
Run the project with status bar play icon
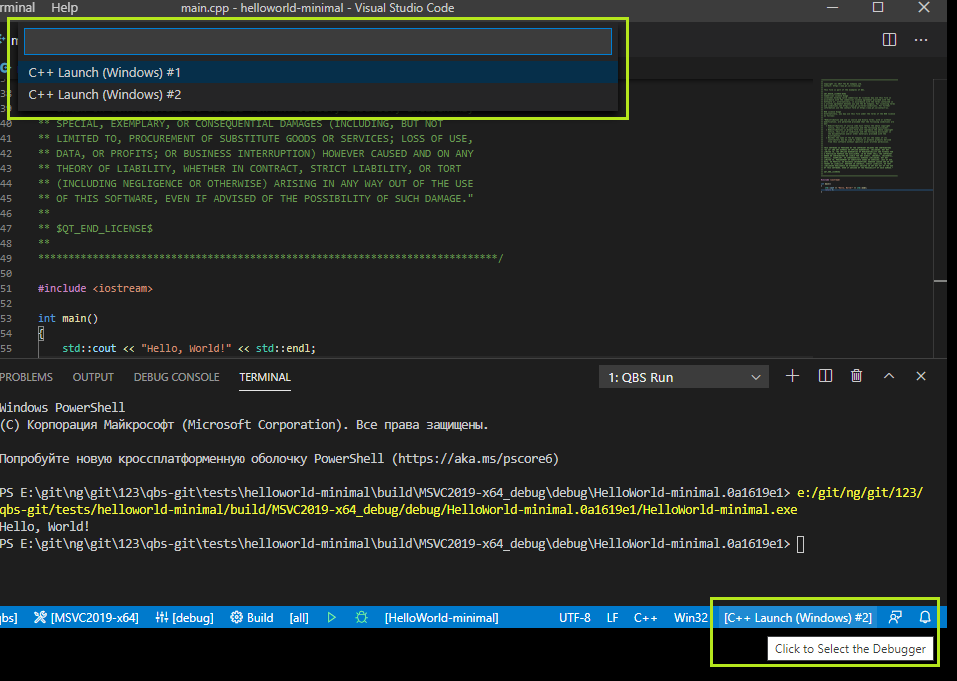(331, 618)
